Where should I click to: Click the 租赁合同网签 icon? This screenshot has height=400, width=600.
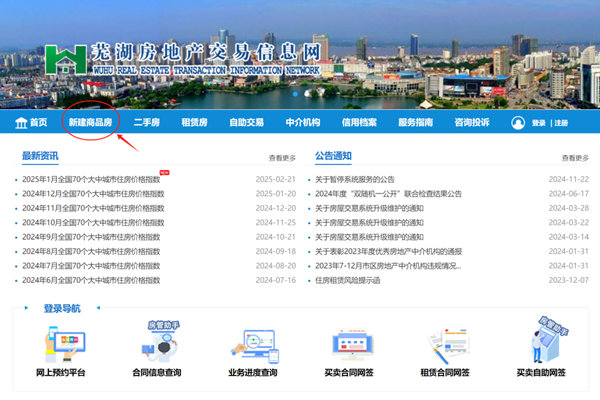[445, 346]
